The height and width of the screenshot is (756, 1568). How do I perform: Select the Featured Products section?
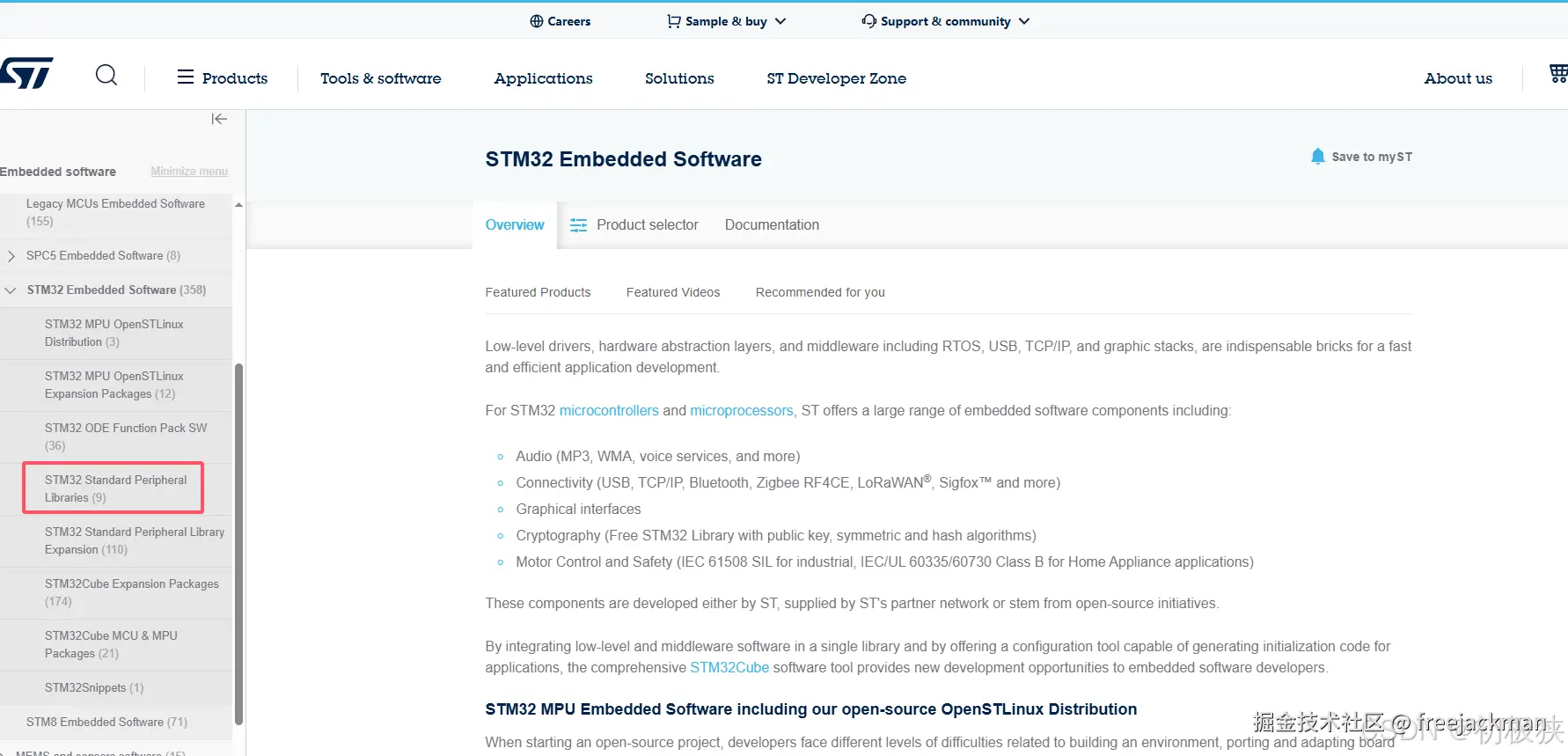tap(538, 292)
